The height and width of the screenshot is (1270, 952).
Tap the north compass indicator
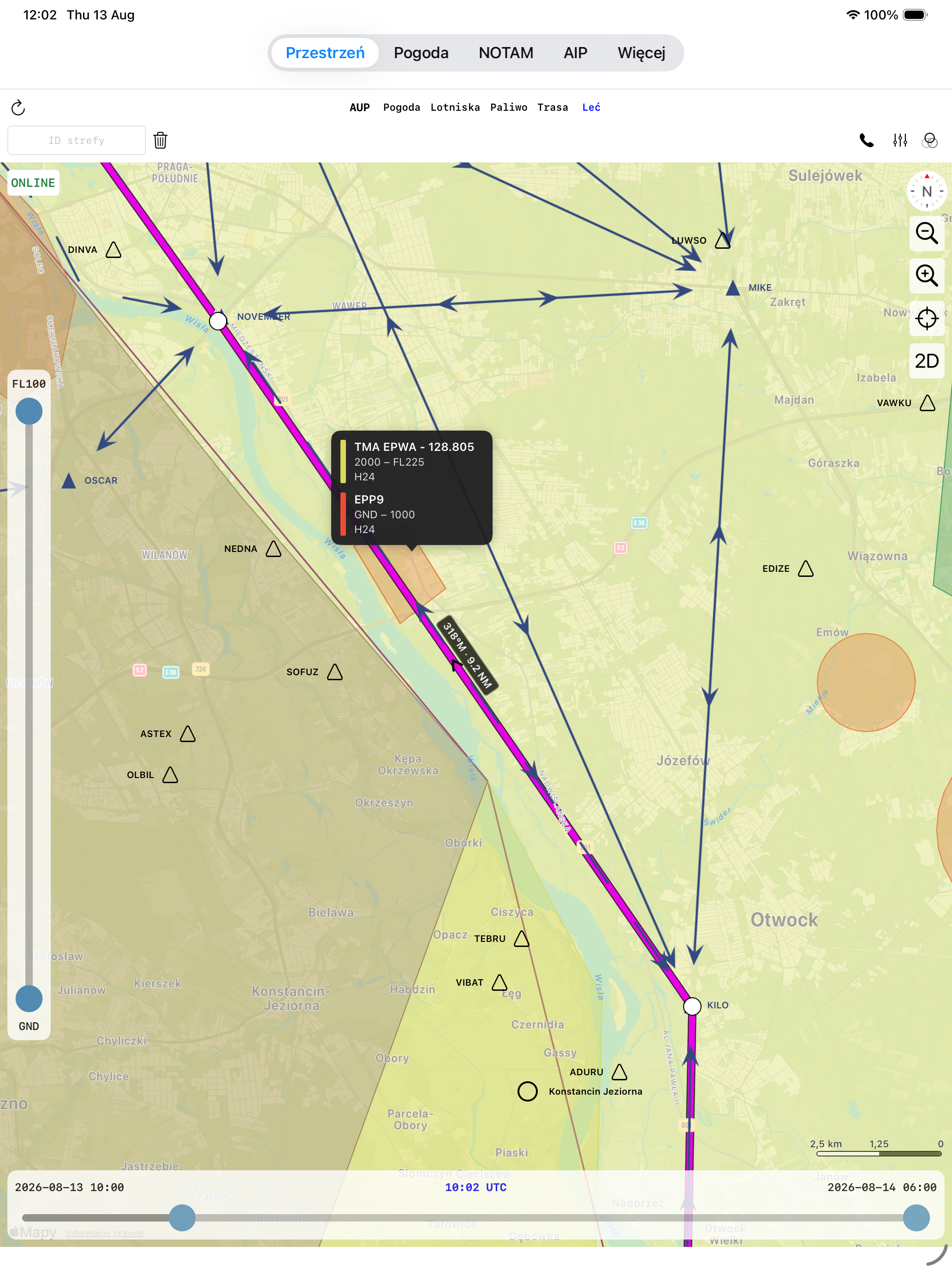[x=927, y=191]
